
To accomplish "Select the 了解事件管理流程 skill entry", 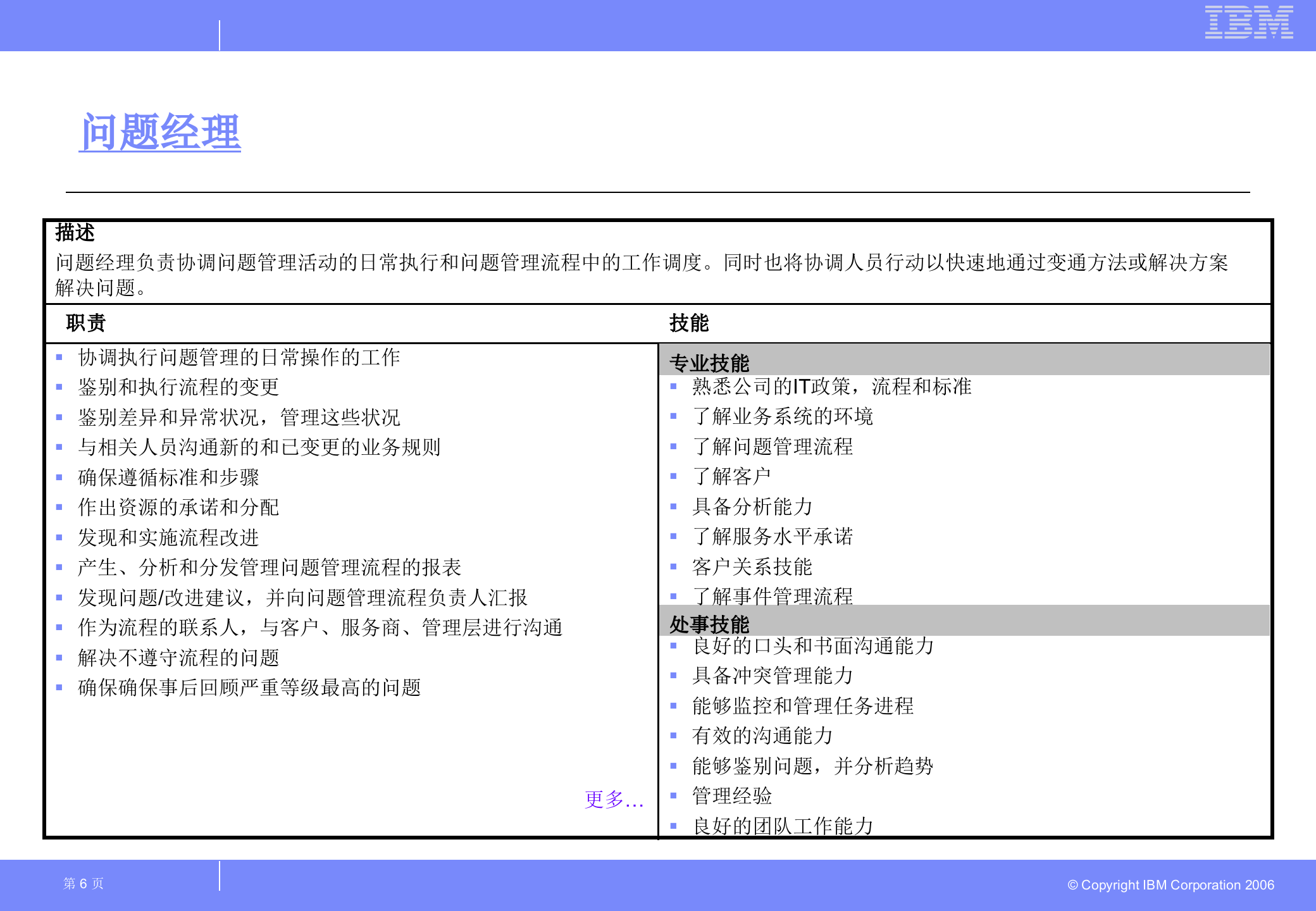I will (773, 595).
